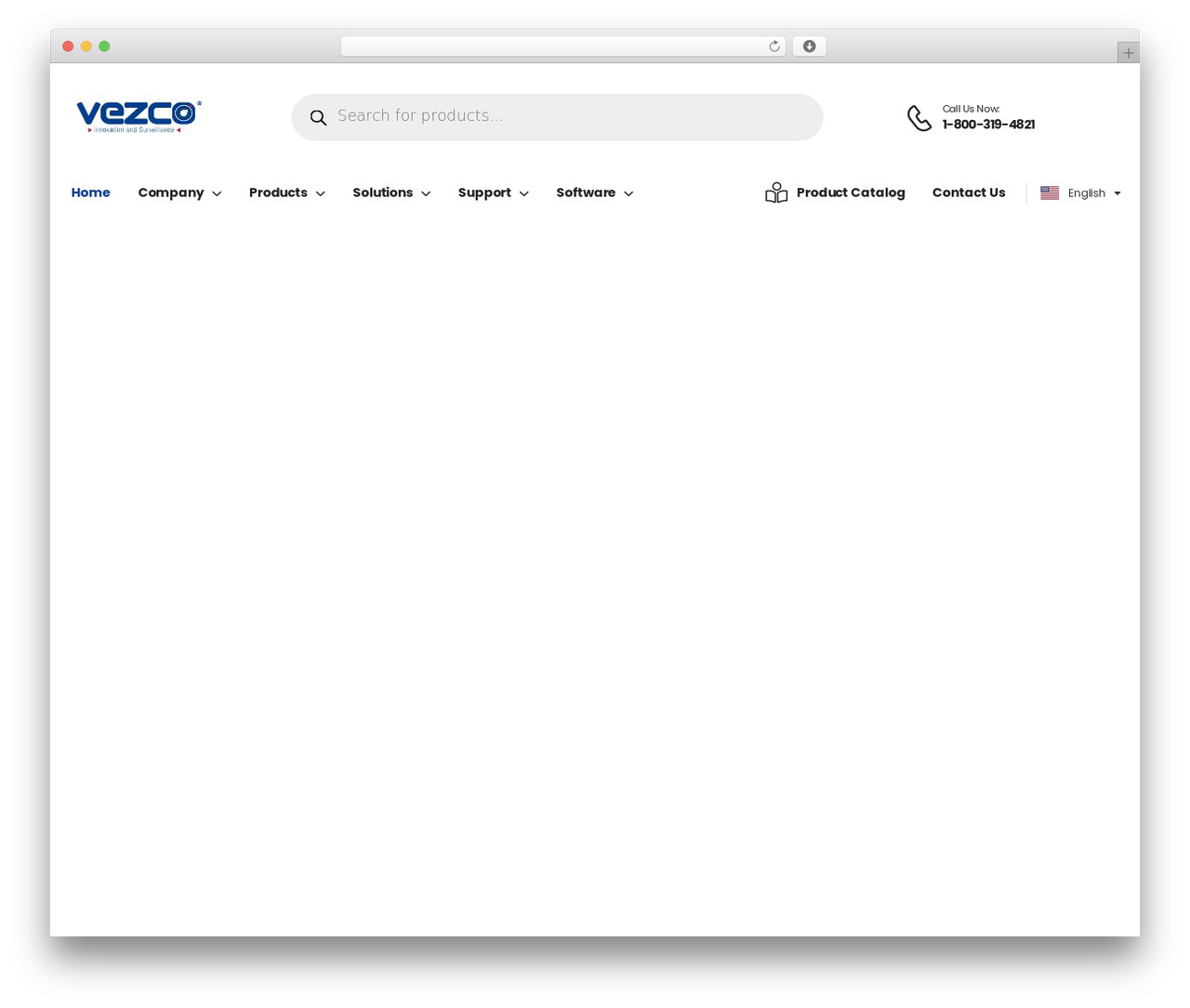Click the US flag icon
Image resolution: width=1190 pixels, height=1008 pixels.
tap(1050, 192)
